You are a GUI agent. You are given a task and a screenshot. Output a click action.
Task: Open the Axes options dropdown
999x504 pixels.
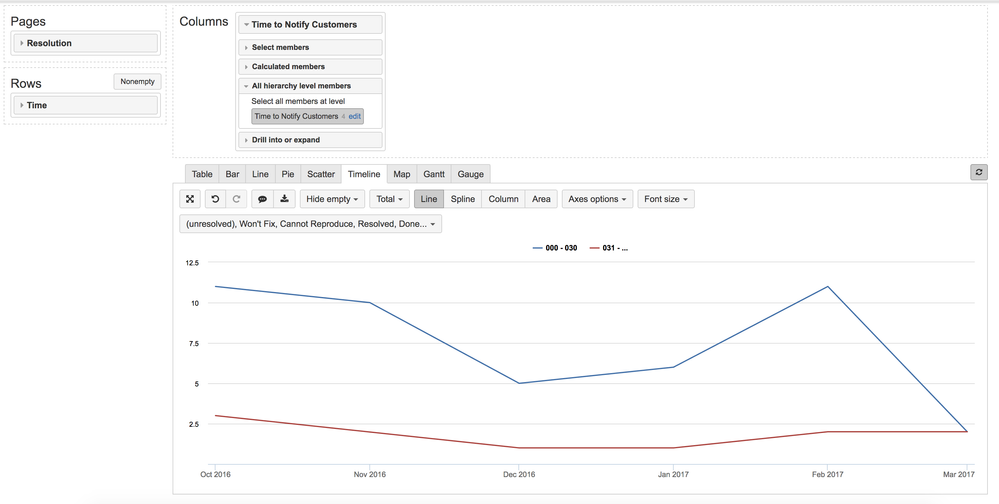598,199
